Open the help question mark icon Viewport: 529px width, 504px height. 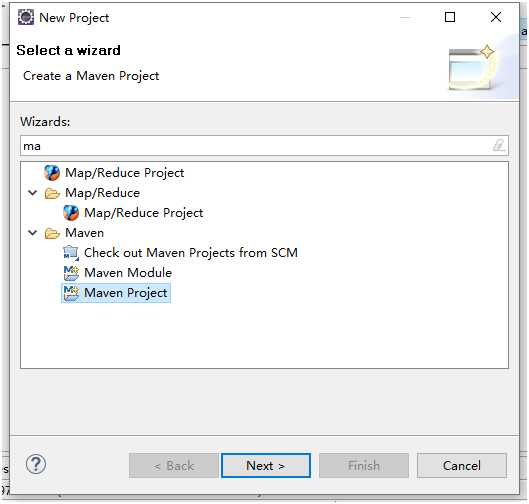36,464
